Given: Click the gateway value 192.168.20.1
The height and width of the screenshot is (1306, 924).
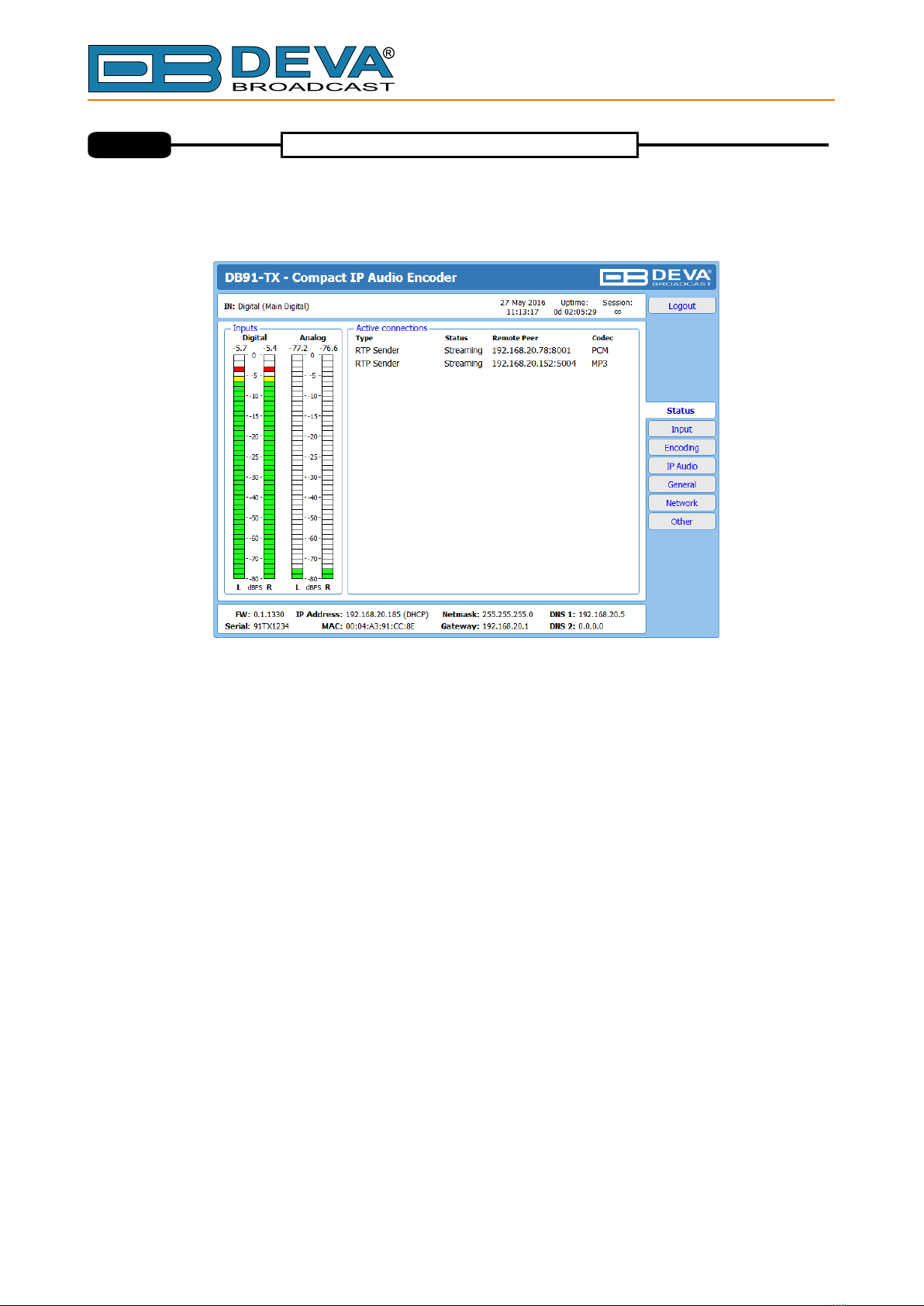Looking at the screenshot, I should [x=505, y=626].
